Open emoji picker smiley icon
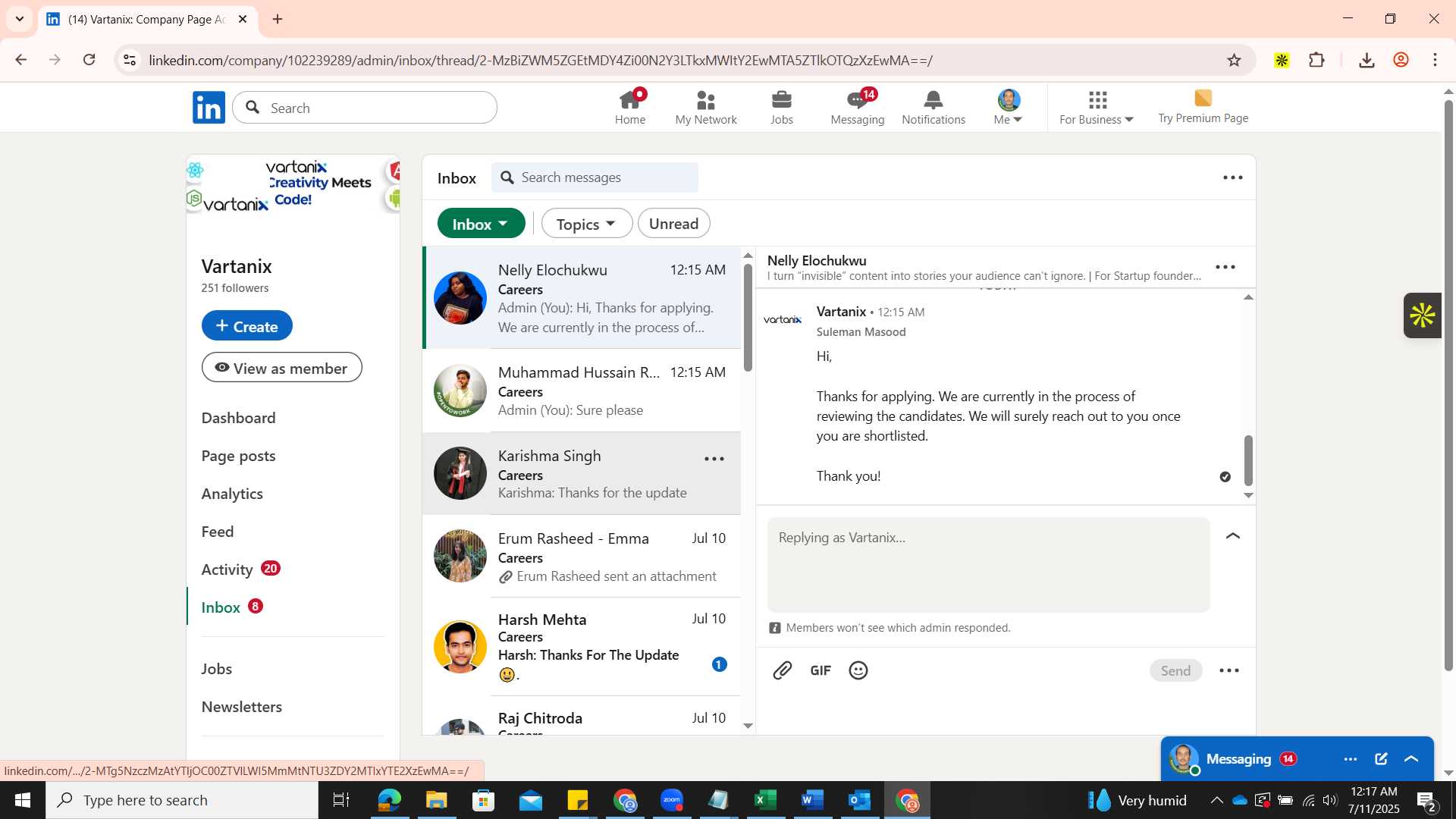The image size is (1456, 819). (858, 670)
